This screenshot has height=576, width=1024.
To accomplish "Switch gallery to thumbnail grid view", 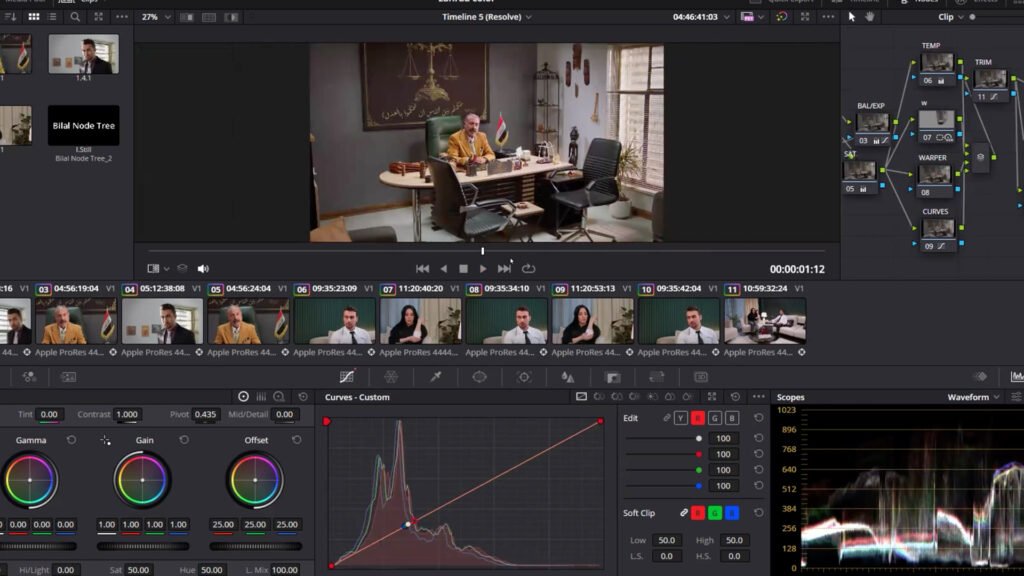I will point(33,17).
